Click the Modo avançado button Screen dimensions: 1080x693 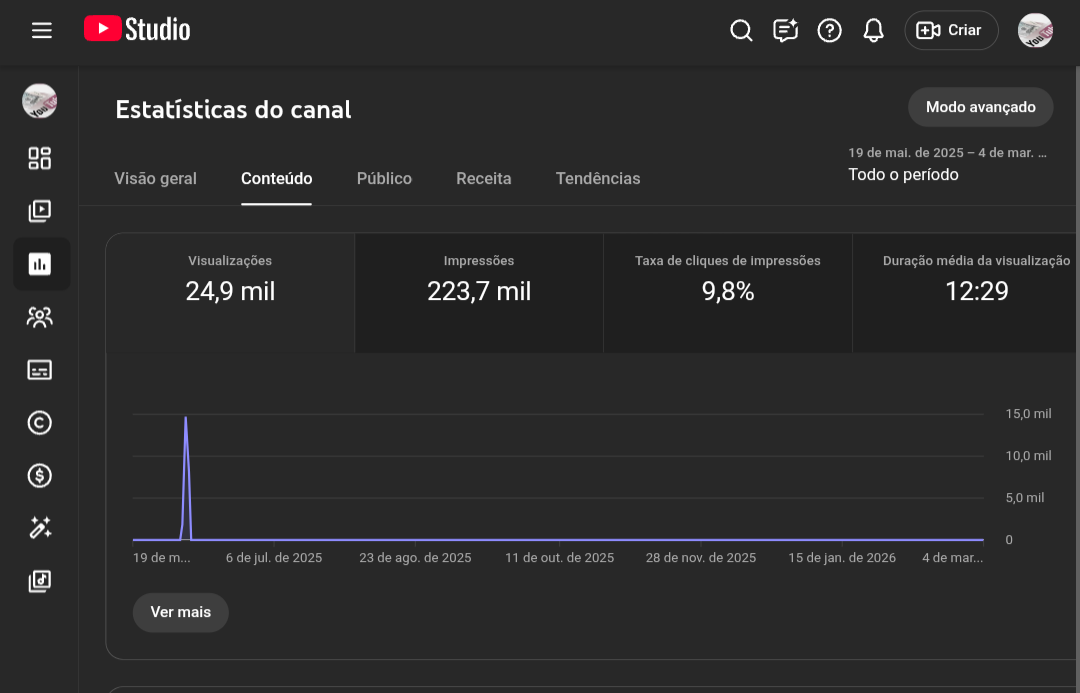click(980, 107)
